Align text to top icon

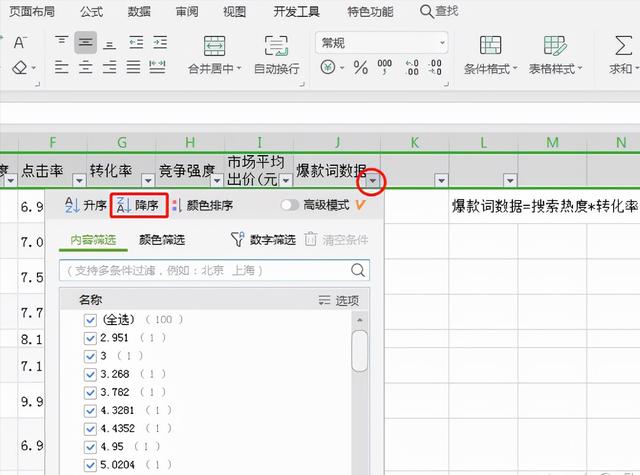pyautogui.click(x=62, y=42)
